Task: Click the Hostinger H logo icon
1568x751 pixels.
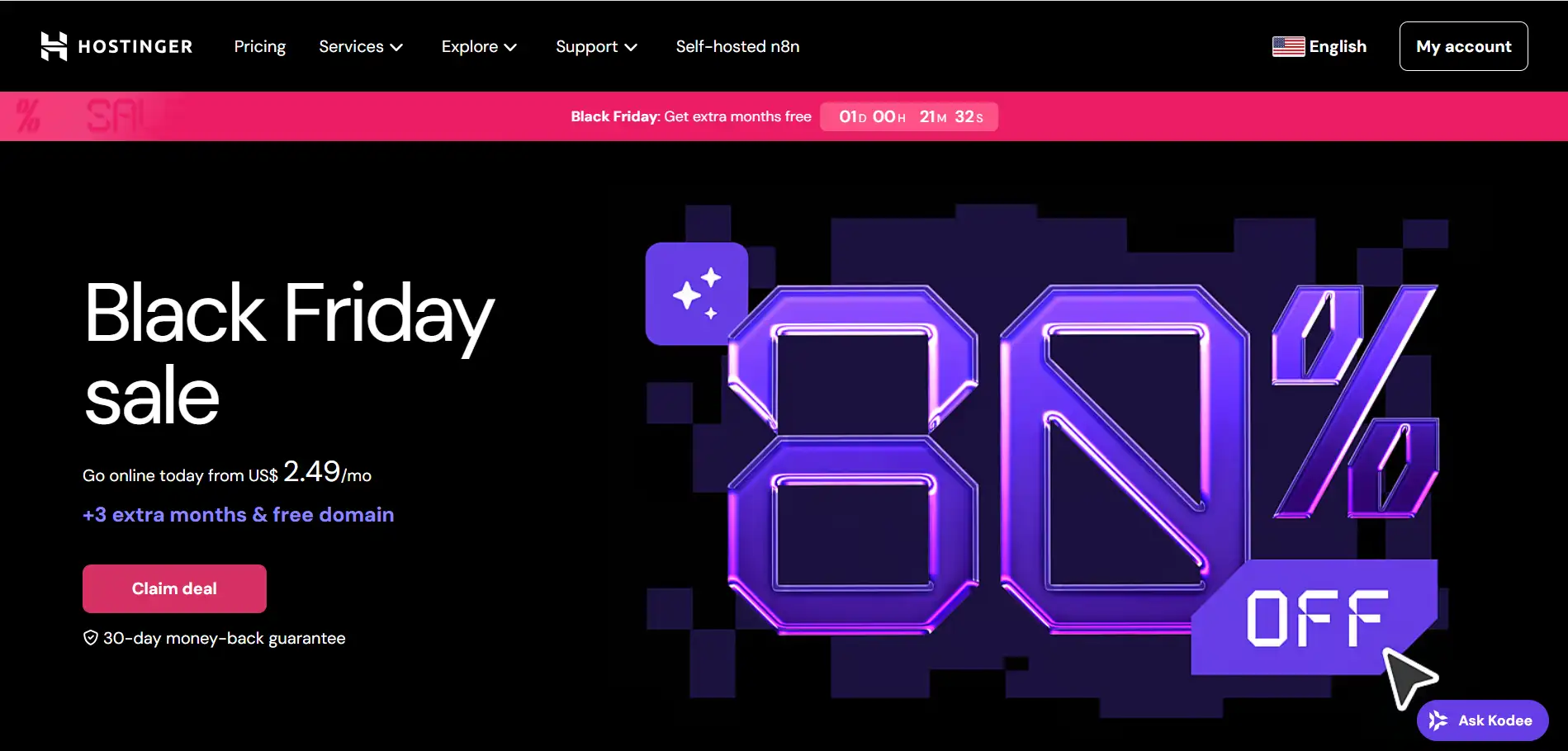Action: 54,46
